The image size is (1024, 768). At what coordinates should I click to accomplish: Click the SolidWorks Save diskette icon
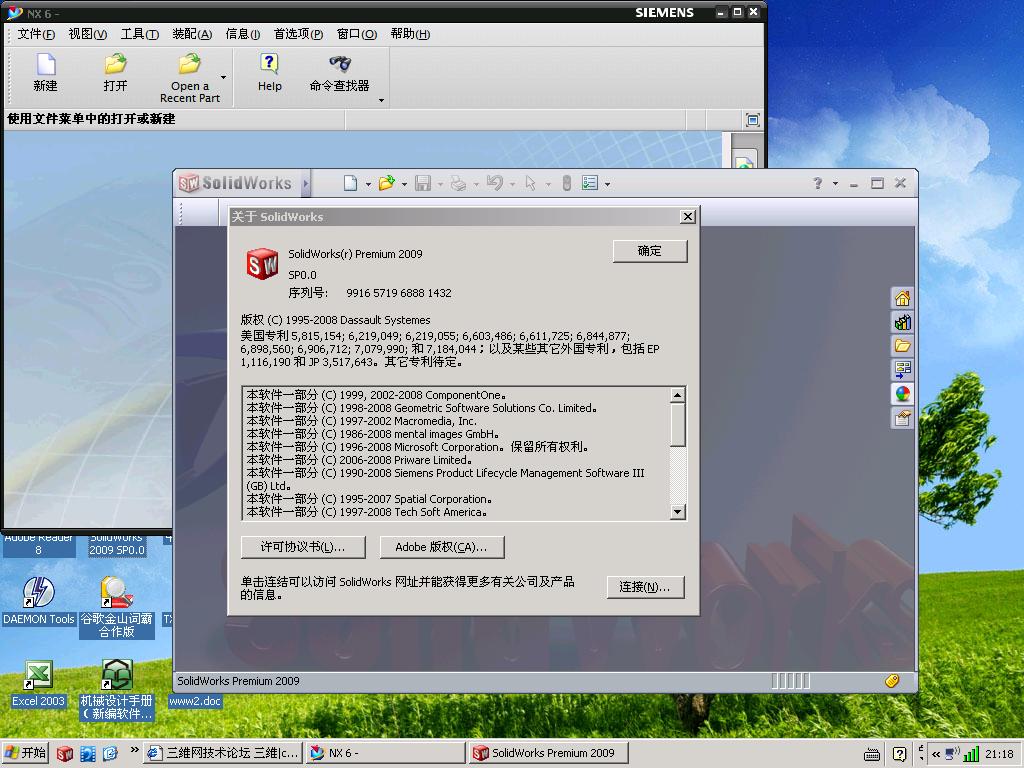(x=423, y=184)
